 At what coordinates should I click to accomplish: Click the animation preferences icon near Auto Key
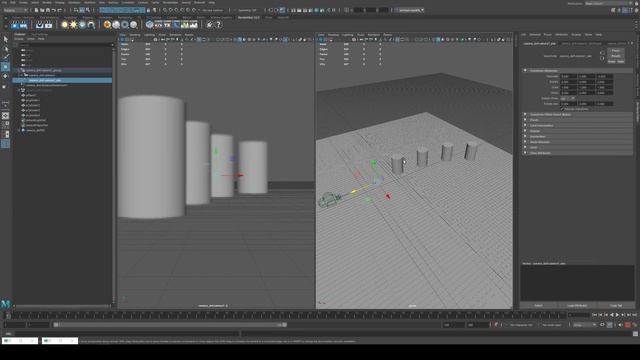tap(634, 325)
